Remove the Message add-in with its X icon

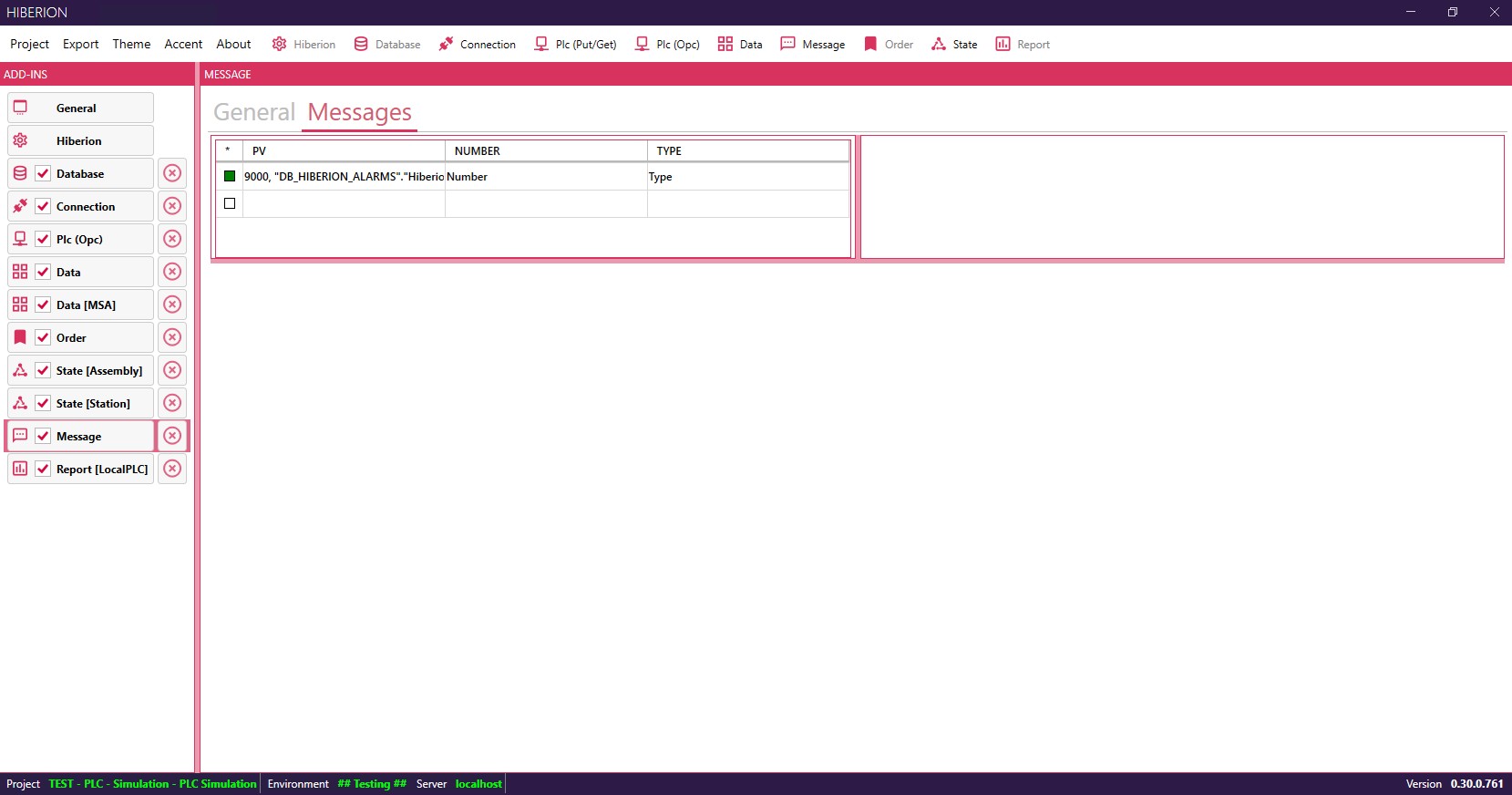point(172,436)
